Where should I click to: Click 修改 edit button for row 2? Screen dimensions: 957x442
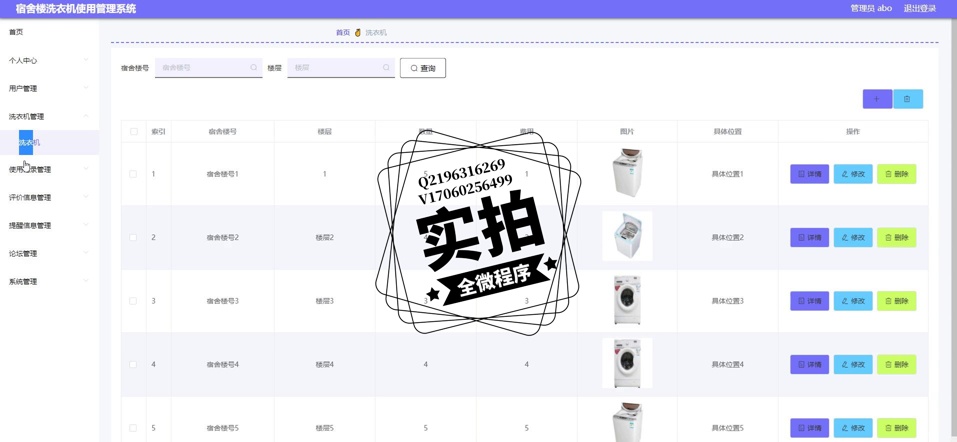click(x=853, y=238)
